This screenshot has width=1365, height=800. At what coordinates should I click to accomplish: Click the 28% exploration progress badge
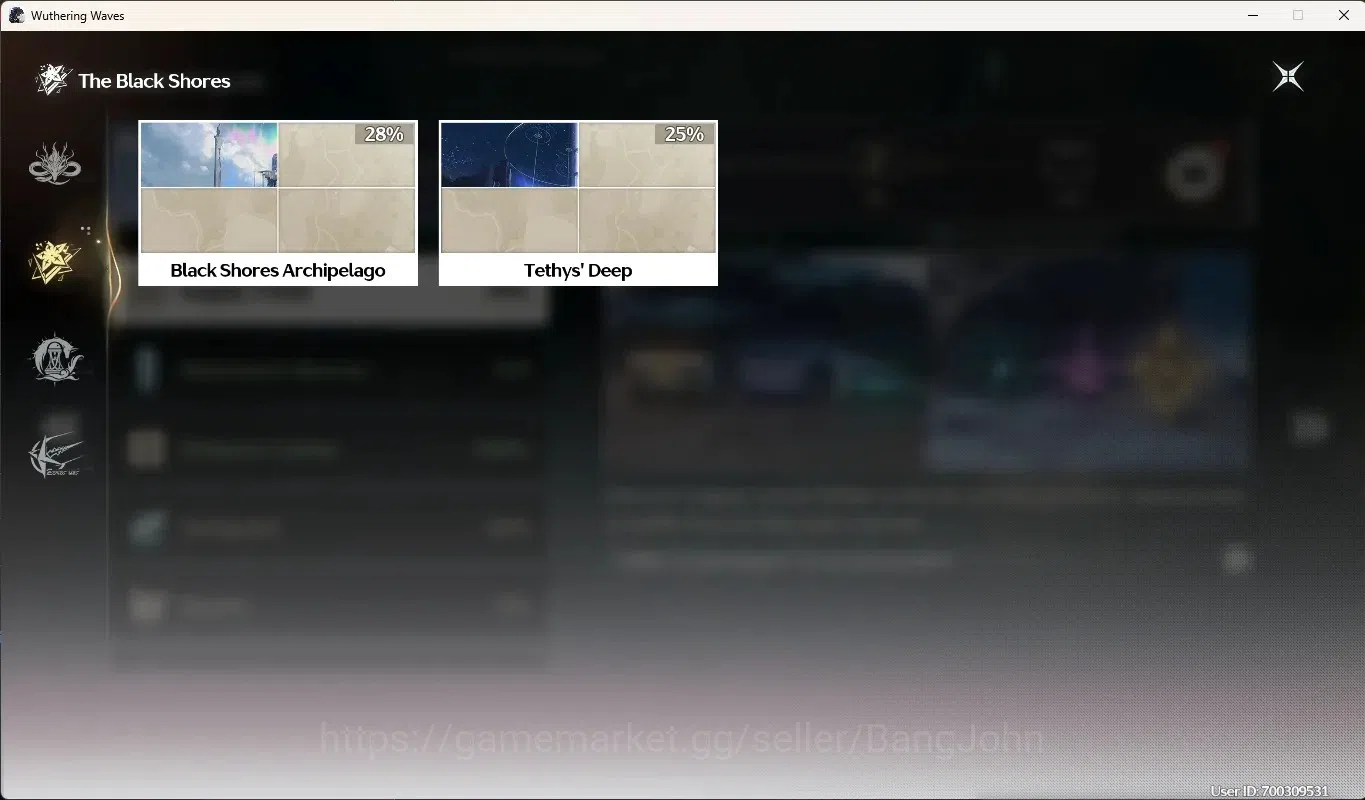384,134
